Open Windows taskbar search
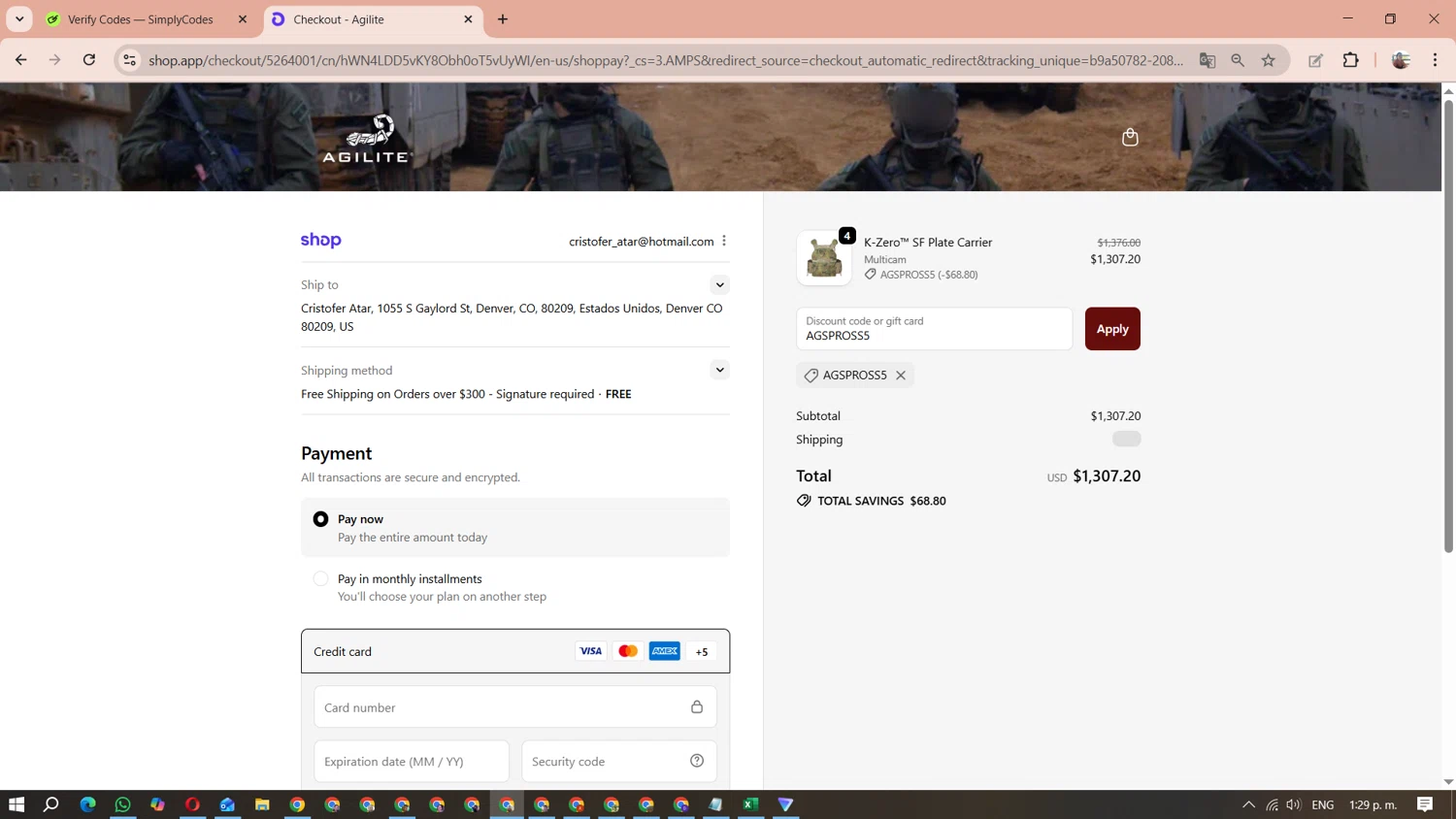 pos(51,804)
